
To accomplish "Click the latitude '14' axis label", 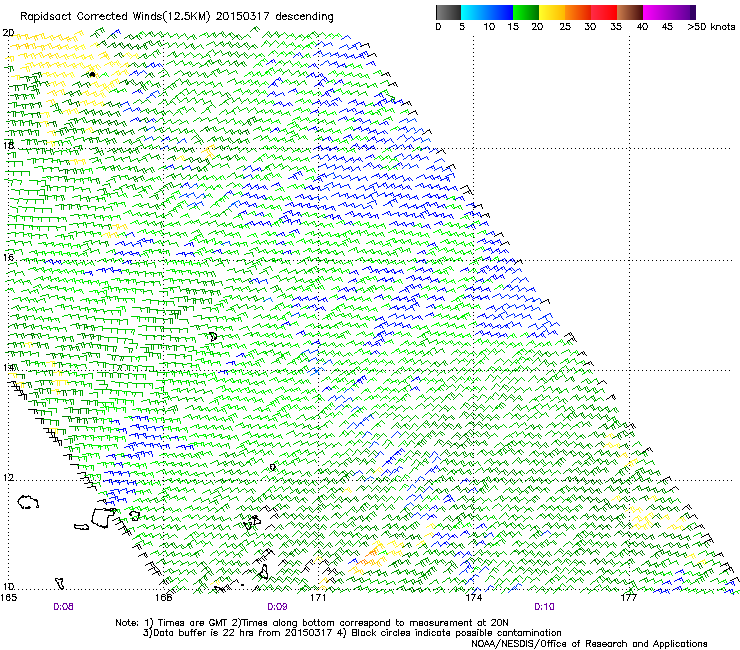I will [x=8, y=367].
